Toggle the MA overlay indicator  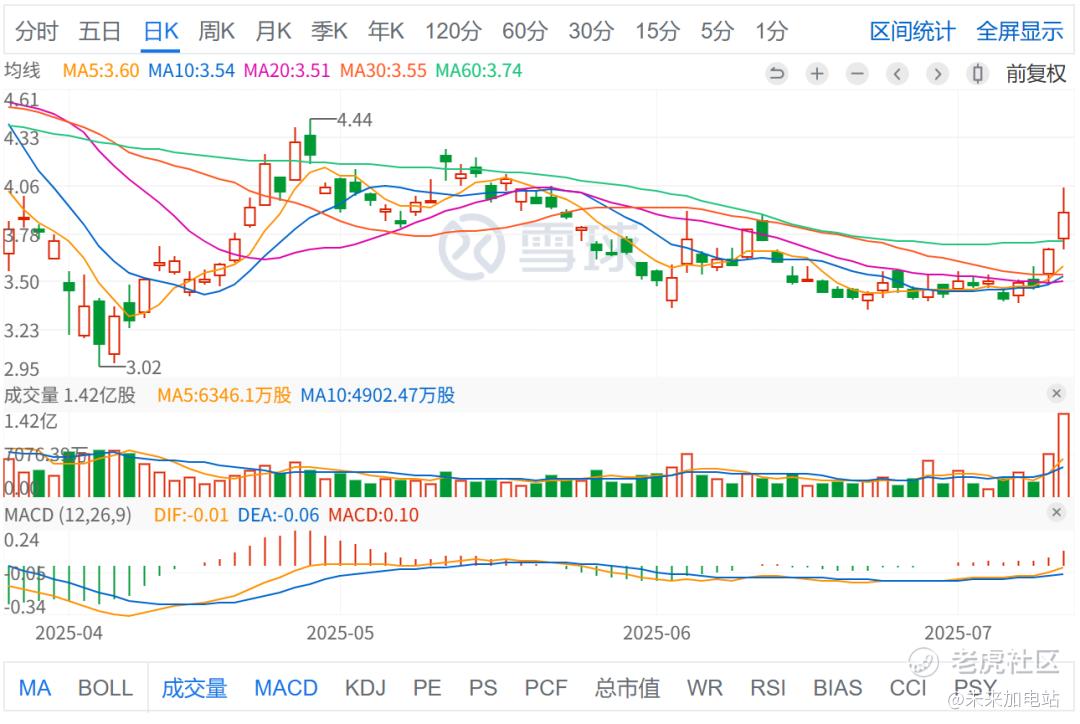click(34, 687)
